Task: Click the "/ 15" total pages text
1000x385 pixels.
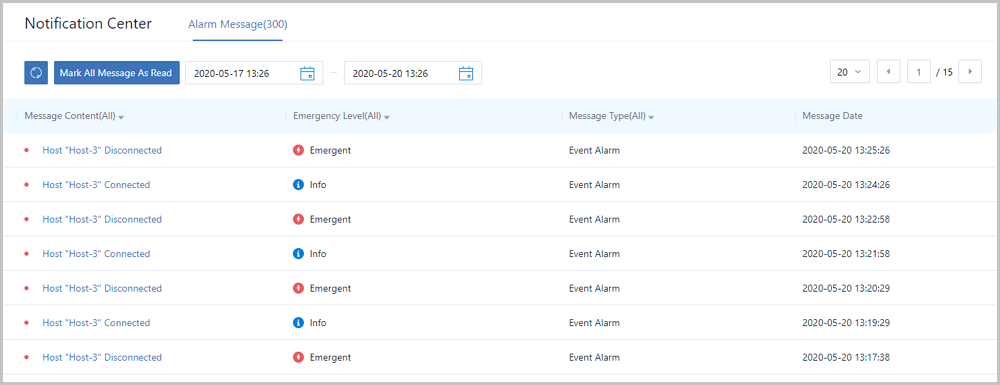Action: [945, 73]
